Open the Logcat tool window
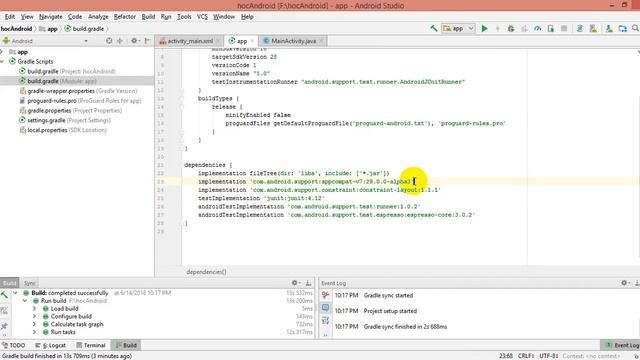This screenshot has height=360, width=640. (51, 345)
